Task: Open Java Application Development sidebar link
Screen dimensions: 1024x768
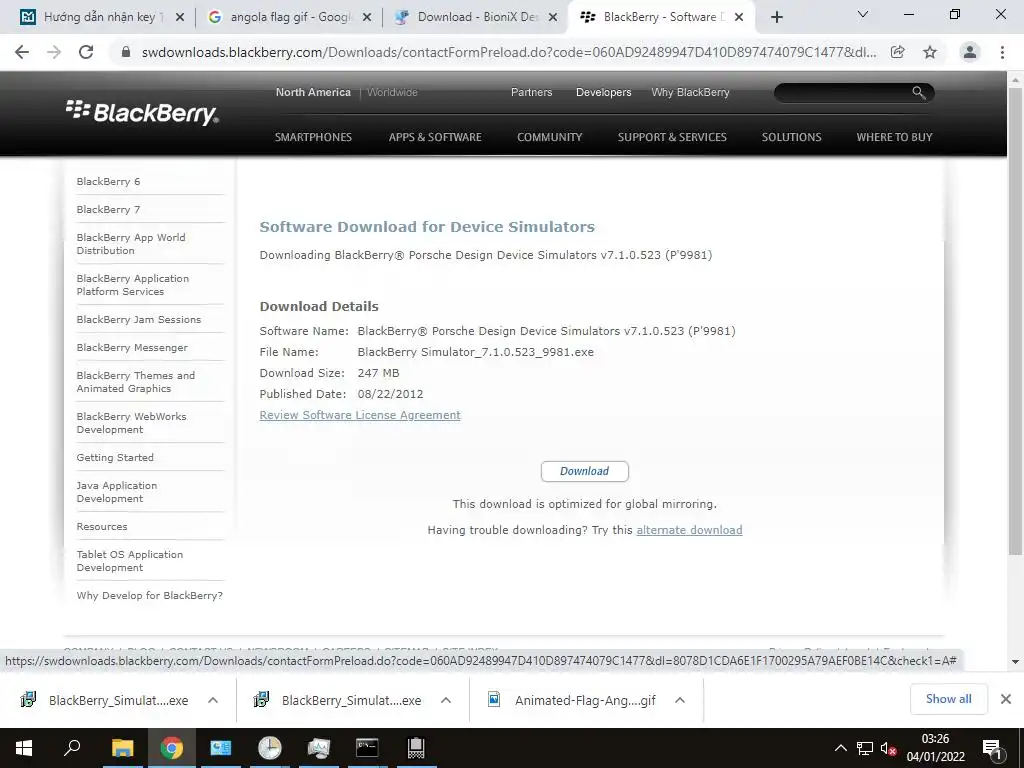Action: (x=117, y=492)
